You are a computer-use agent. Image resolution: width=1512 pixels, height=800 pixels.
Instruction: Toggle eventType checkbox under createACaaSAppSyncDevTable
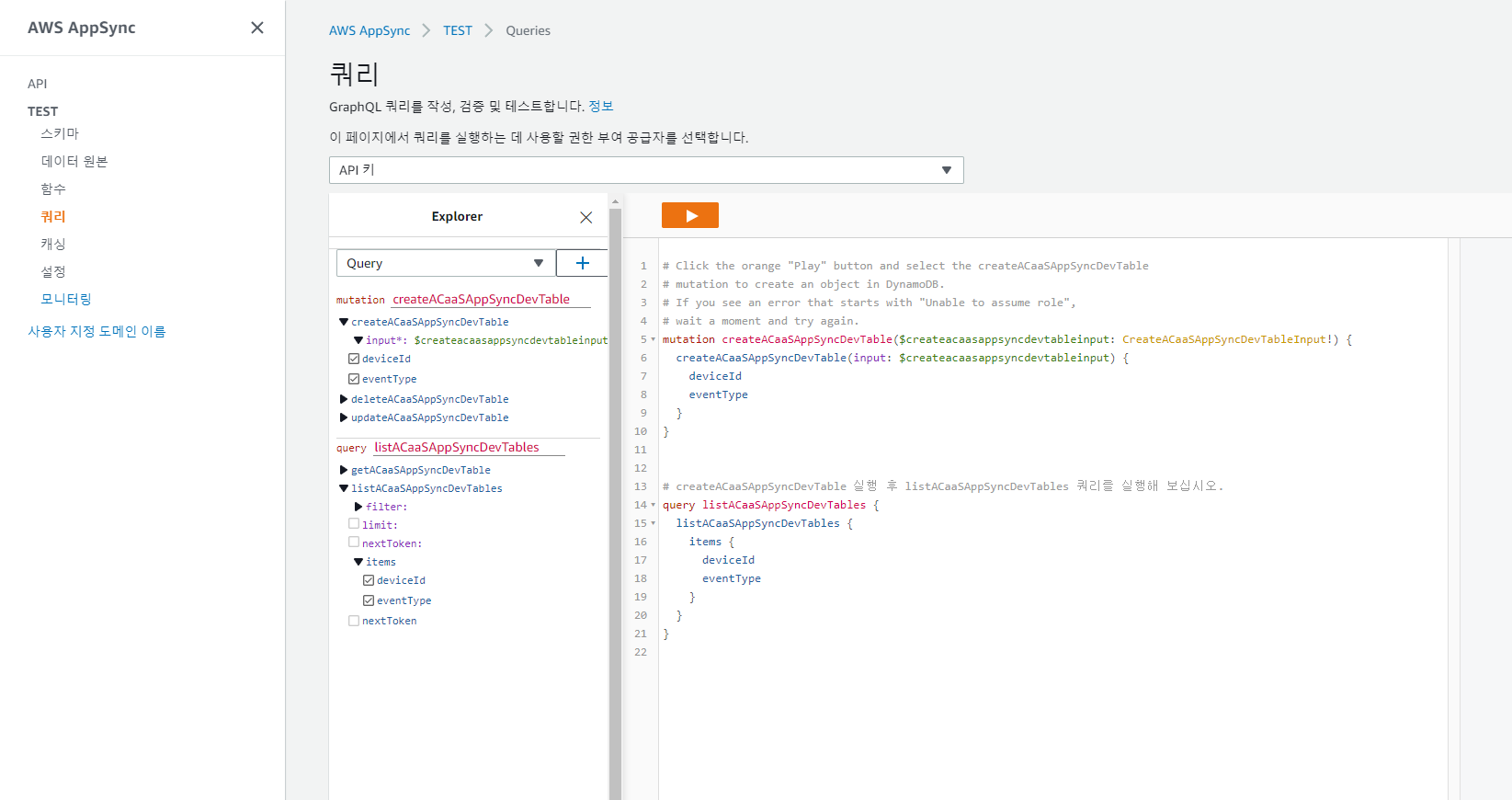click(354, 379)
